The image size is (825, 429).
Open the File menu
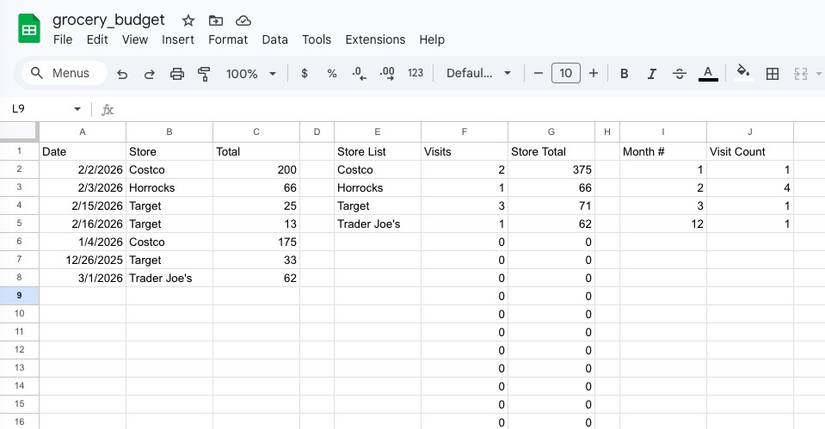pos(63,39)
